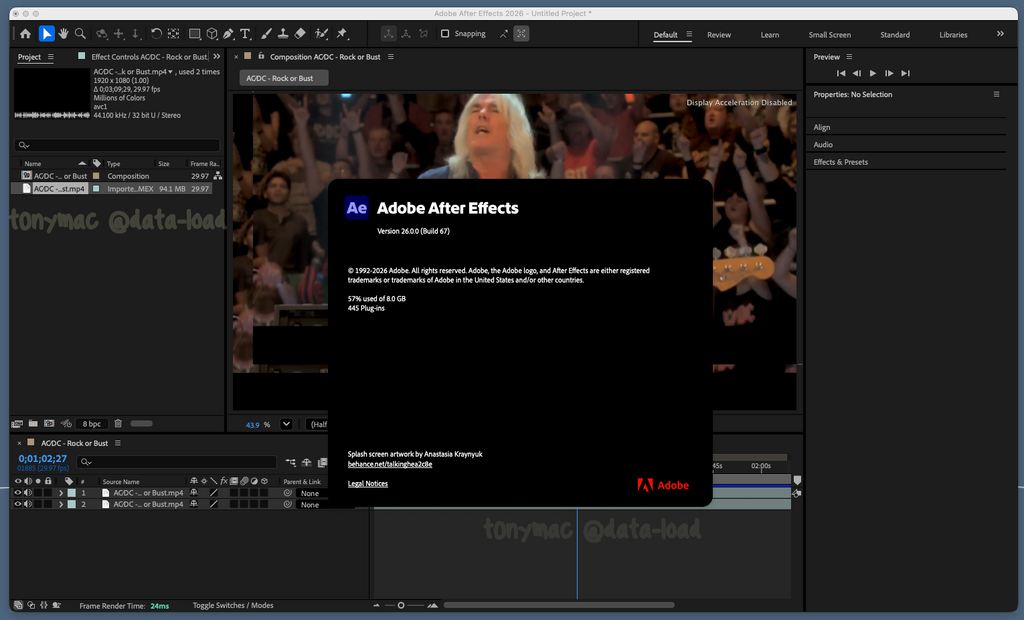Enable the Snapping checkbox
Screen dimensions: 1024x620
pos(445,33)
